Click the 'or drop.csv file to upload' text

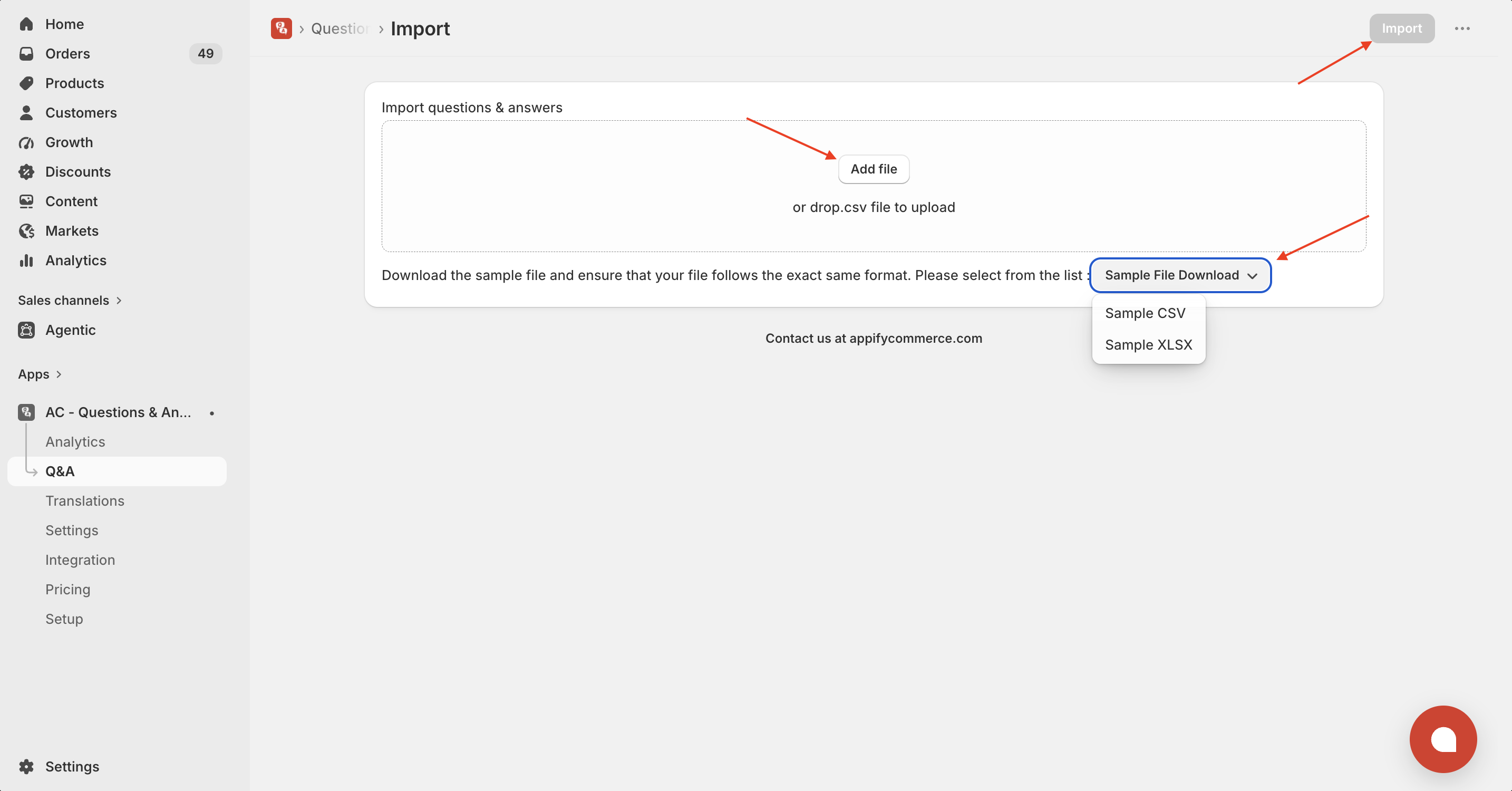tap(874, 207)
